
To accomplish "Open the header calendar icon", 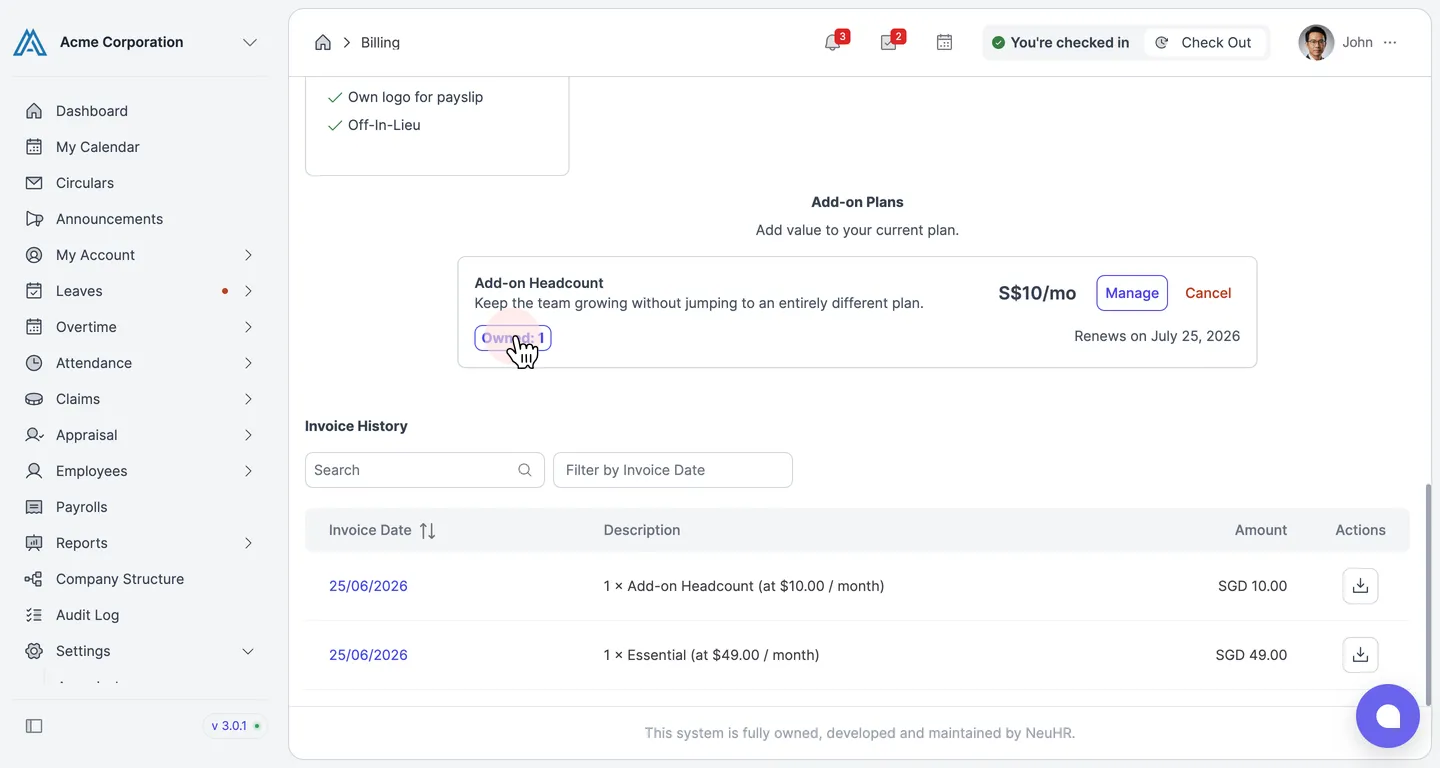I will coord(944,42).
